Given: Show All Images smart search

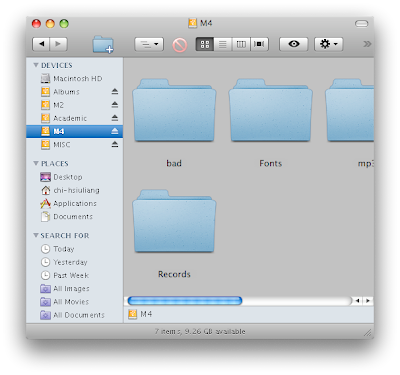Looking at the screenshot, I should click(x=74, y=289).
